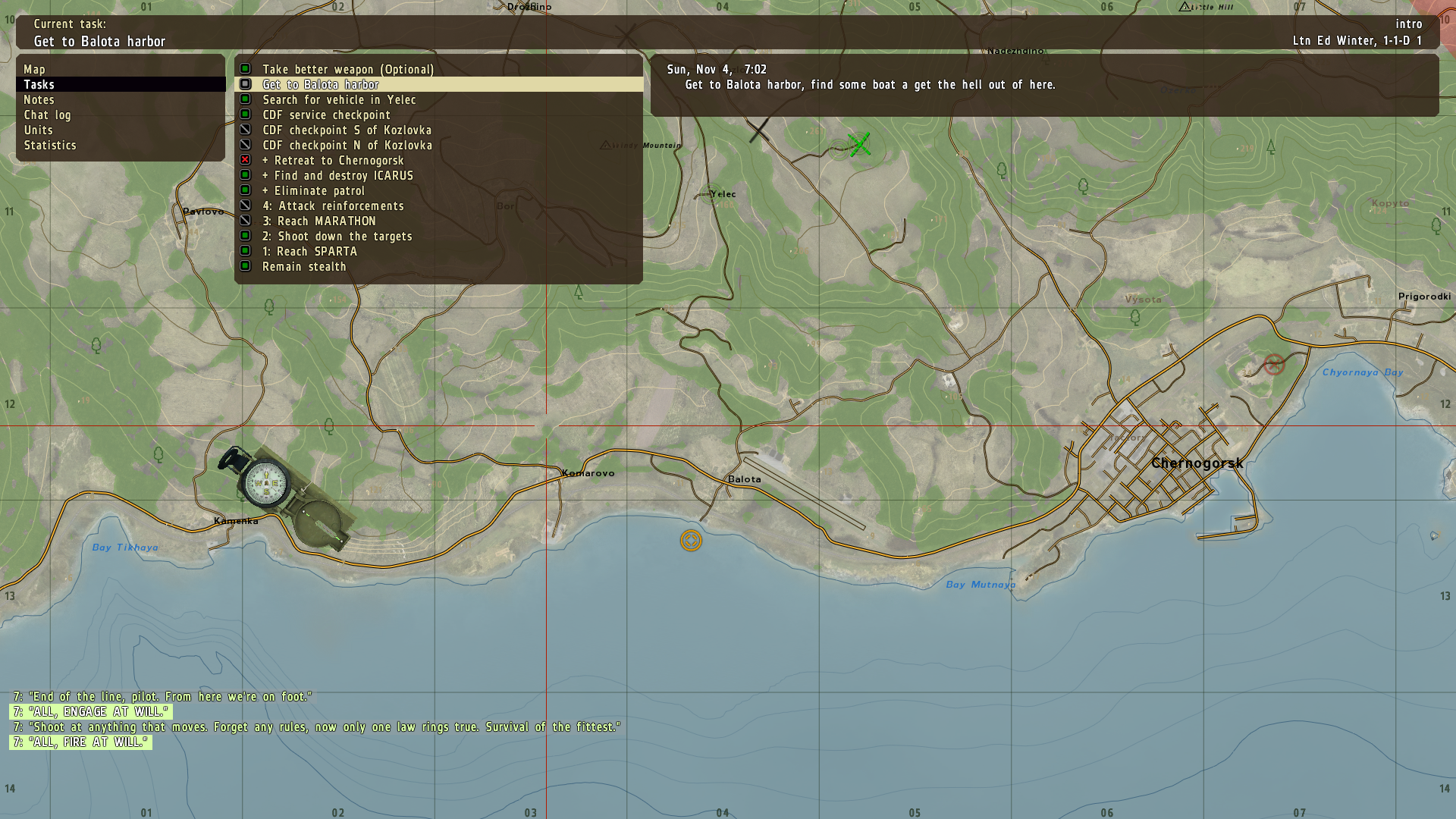Click the black X marker below Nadezhdino

759,130
